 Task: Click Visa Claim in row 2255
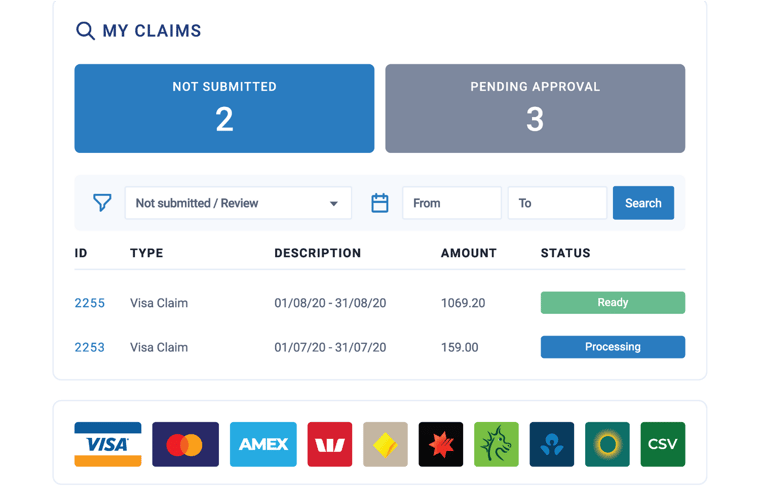[159, 303]
